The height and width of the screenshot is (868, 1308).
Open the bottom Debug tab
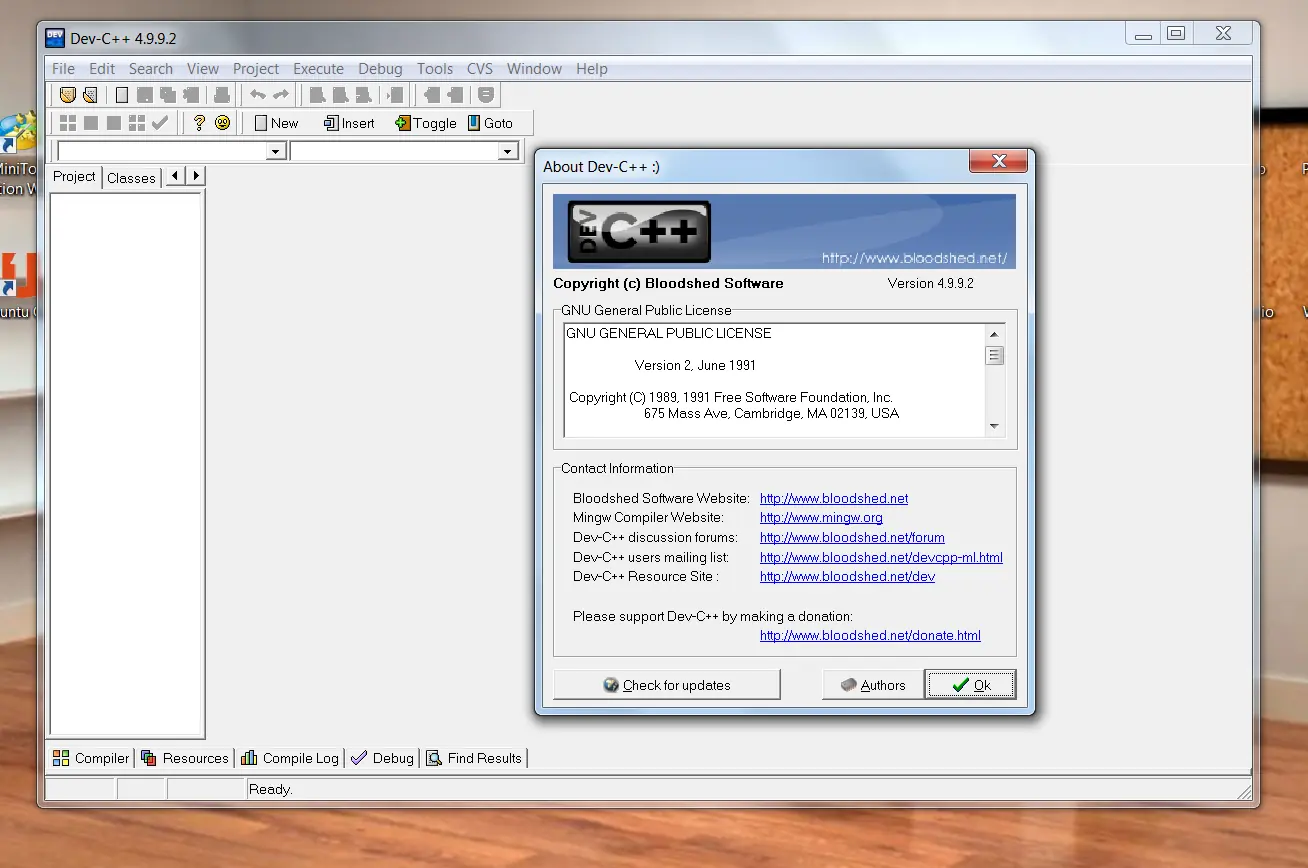382,758
